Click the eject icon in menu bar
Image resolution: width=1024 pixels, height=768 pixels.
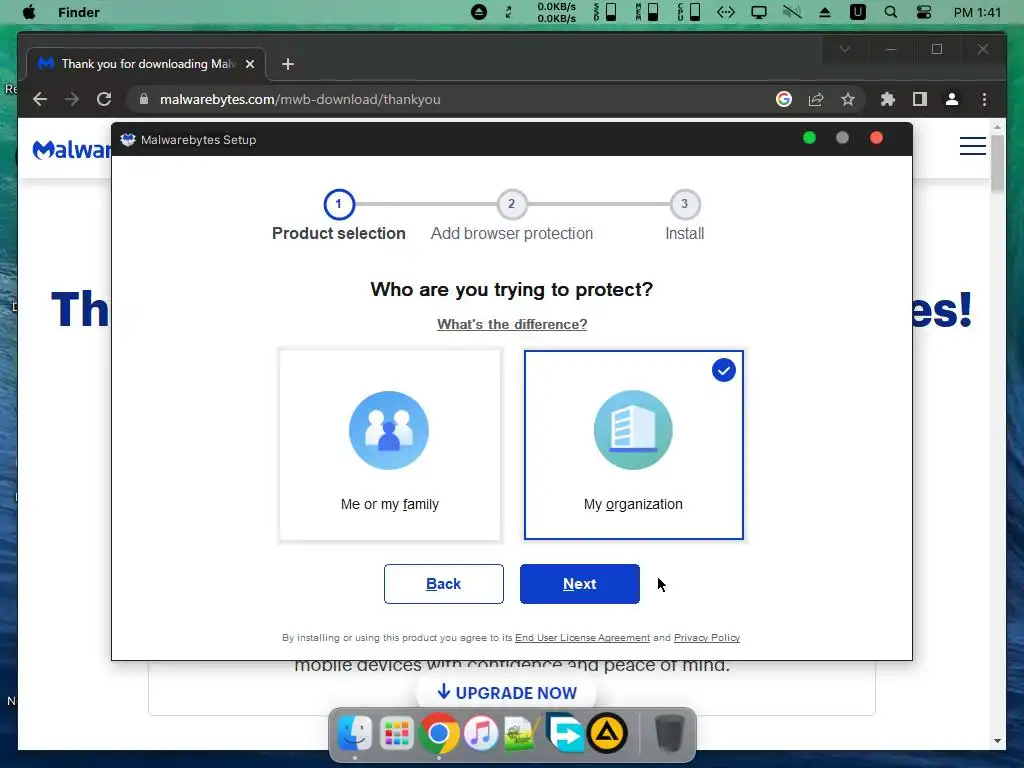[825, 12]
